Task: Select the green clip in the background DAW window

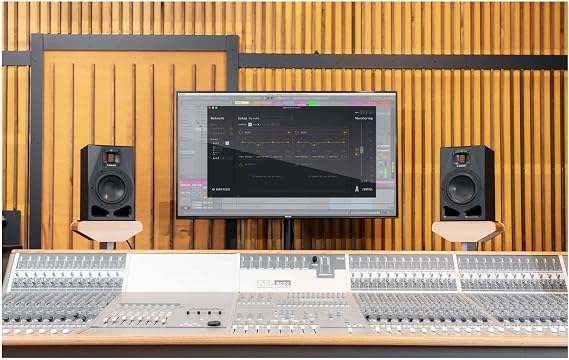Action: [x=314, y=103]
